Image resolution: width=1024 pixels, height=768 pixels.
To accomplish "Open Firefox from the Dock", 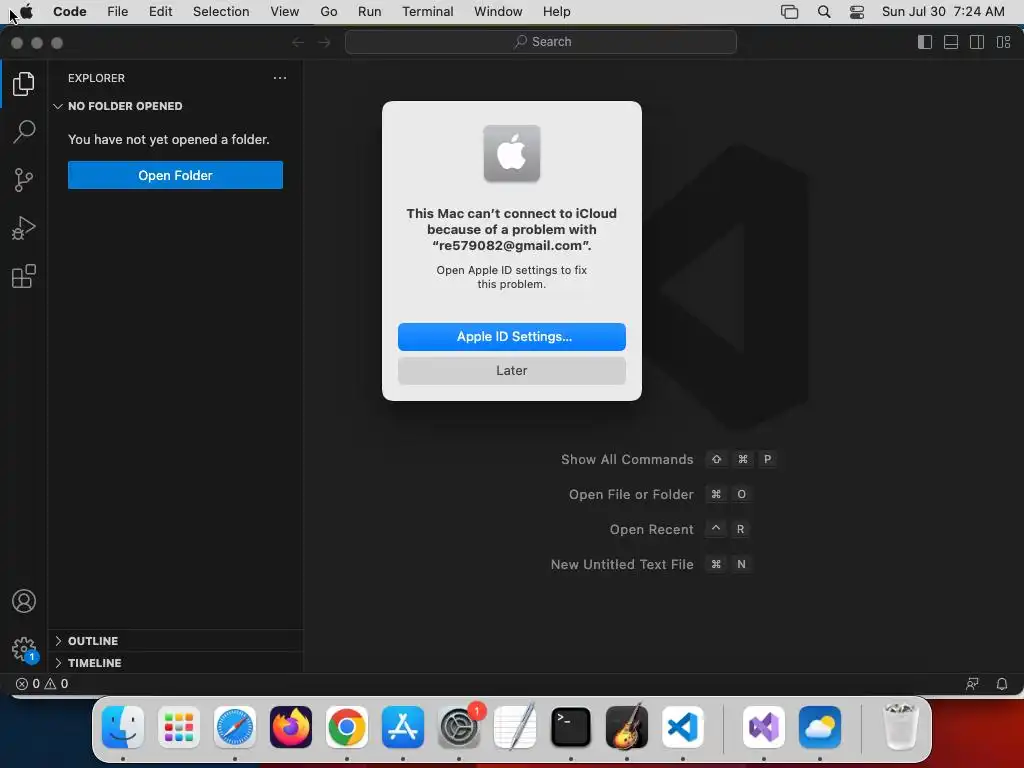I will (x=291, y=727).
